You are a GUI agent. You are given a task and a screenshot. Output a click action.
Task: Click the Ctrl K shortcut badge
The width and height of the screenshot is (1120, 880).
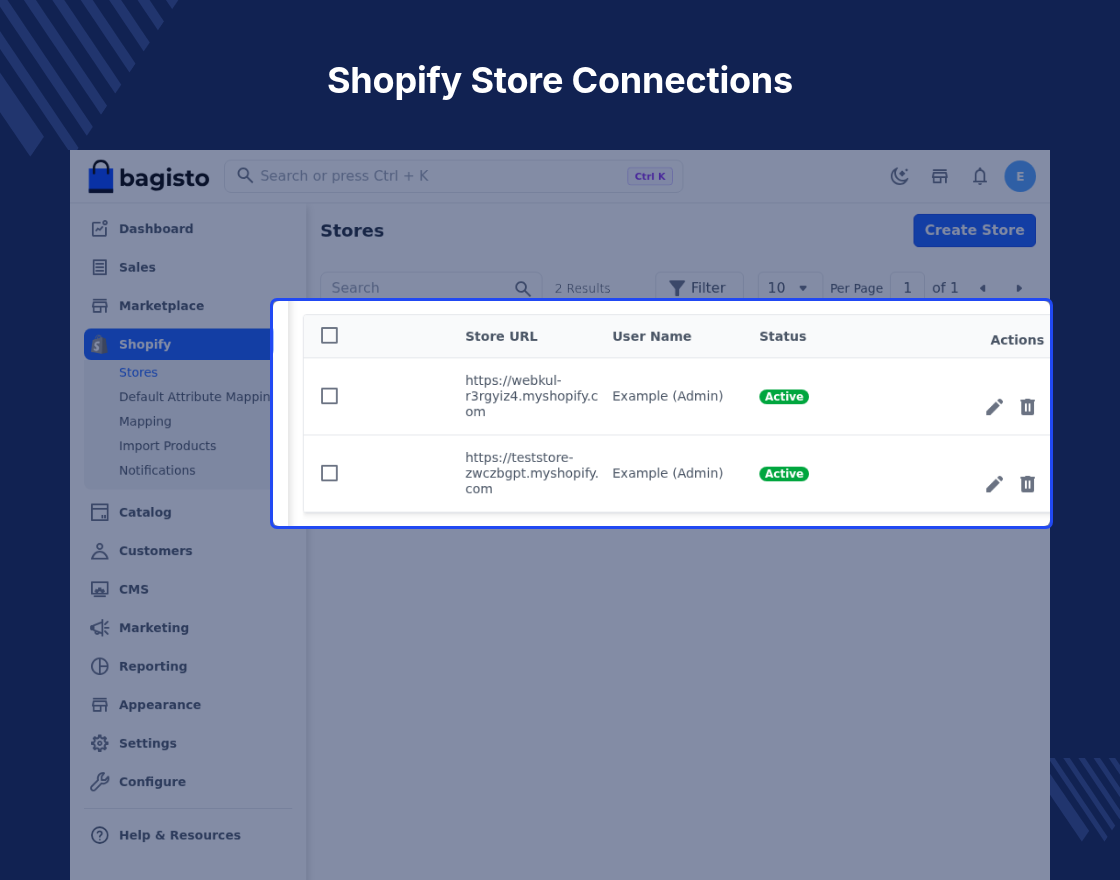[650, 176]
